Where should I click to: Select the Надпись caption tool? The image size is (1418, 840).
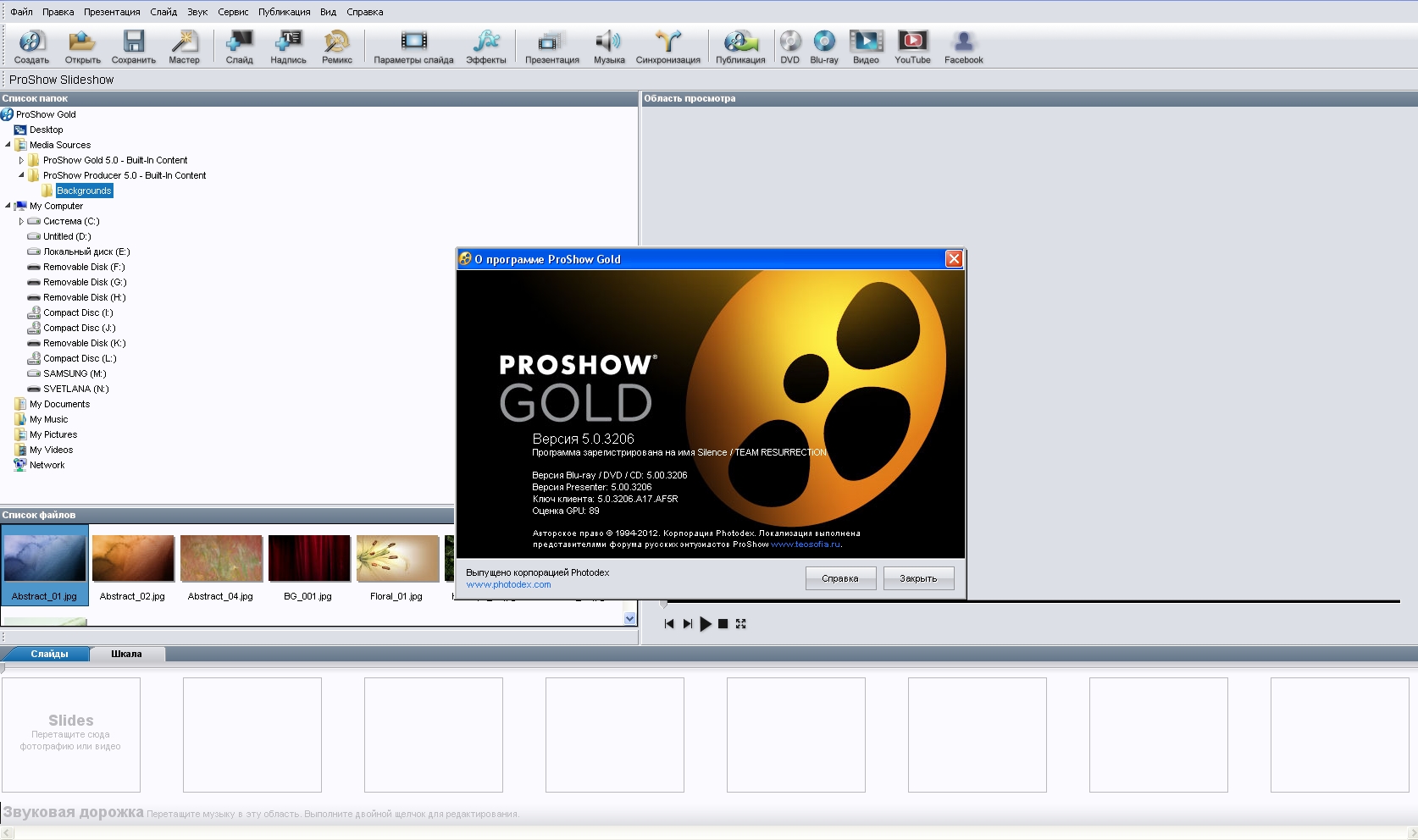(288, 47)
